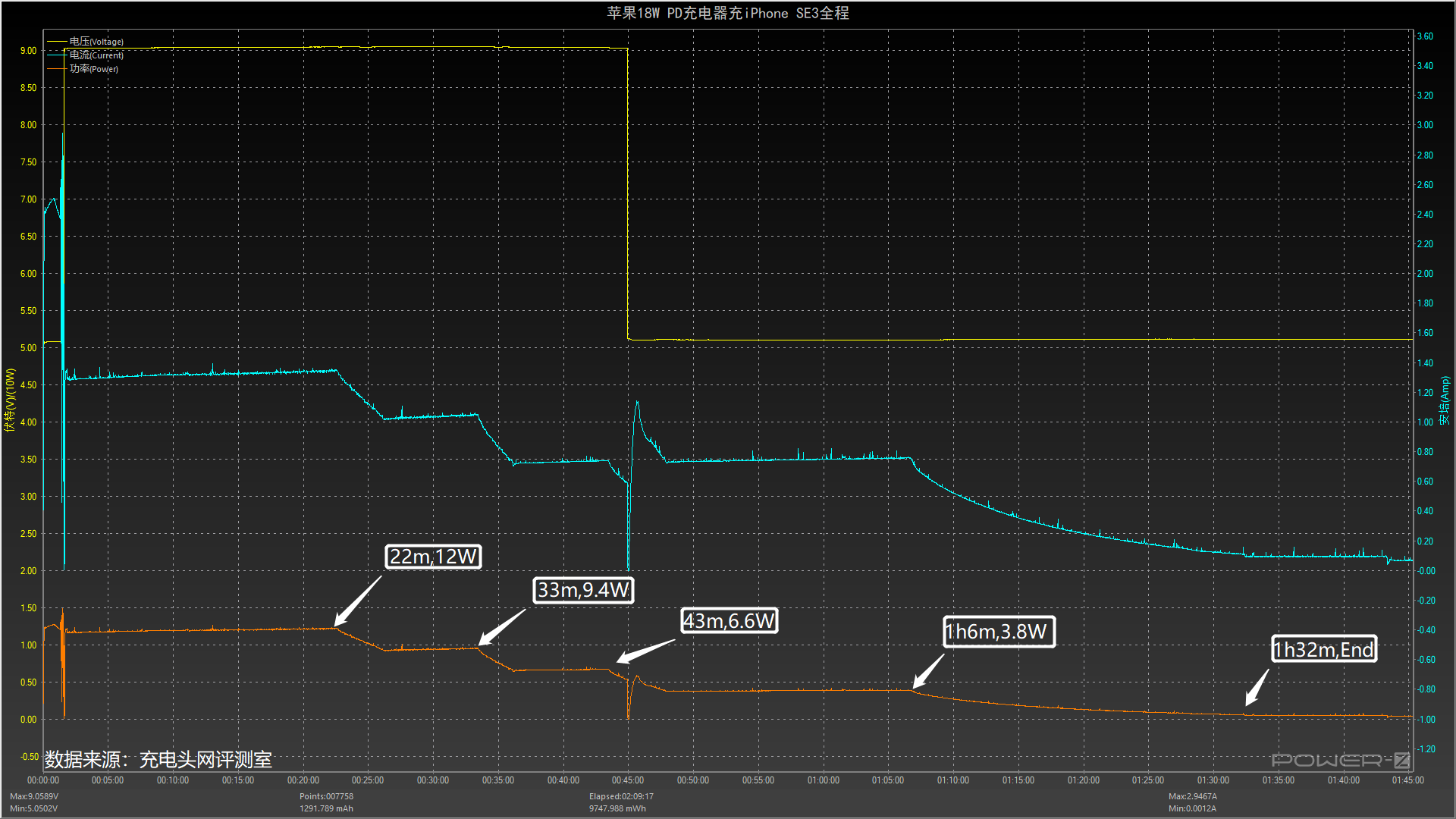This screenshot has height=819, width=1456.
Task: Click the Min:0.0012A status value
Action: [x=1192, y=808]
